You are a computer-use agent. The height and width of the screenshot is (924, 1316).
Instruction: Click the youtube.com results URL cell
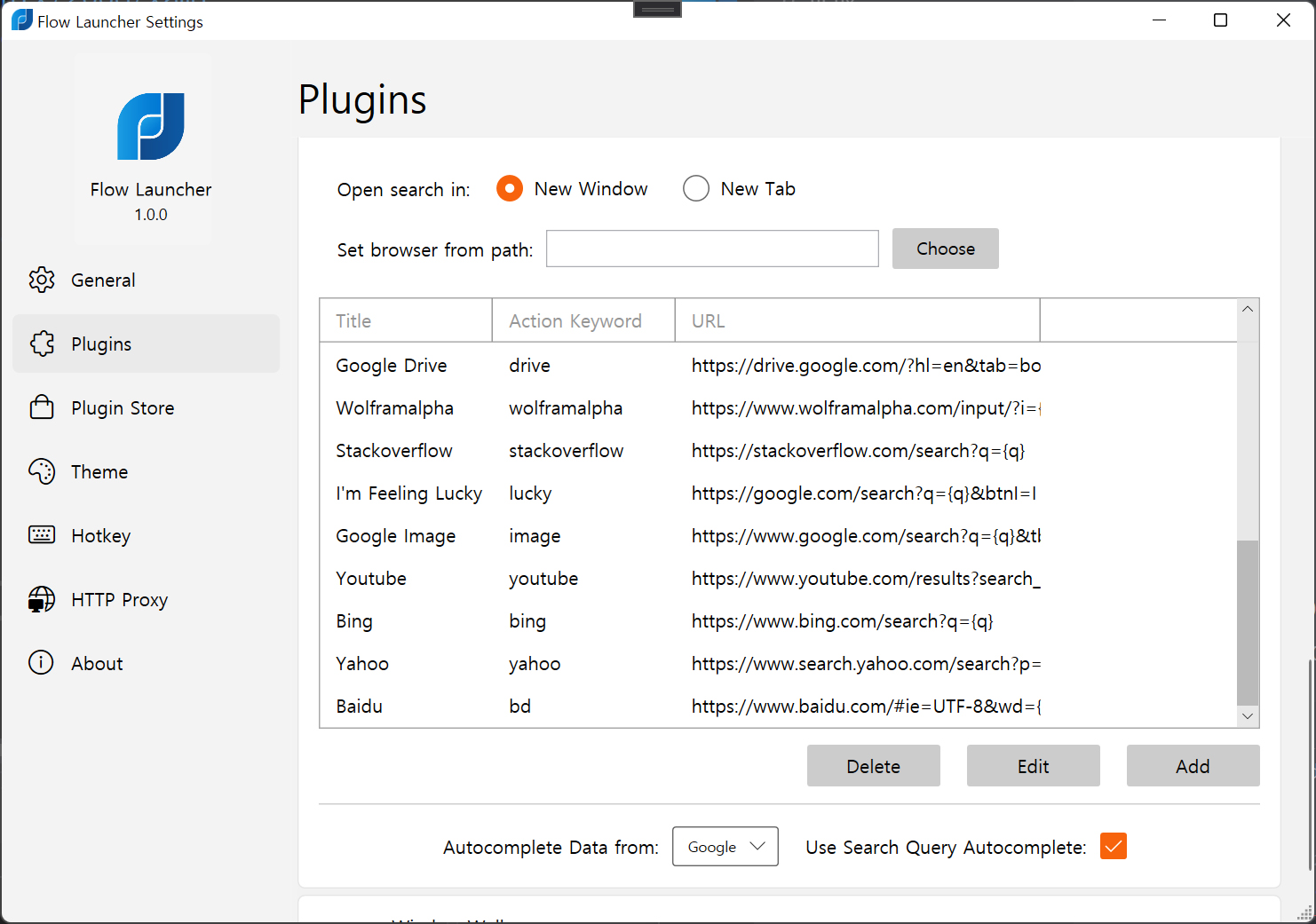click(x=866, y=578)
